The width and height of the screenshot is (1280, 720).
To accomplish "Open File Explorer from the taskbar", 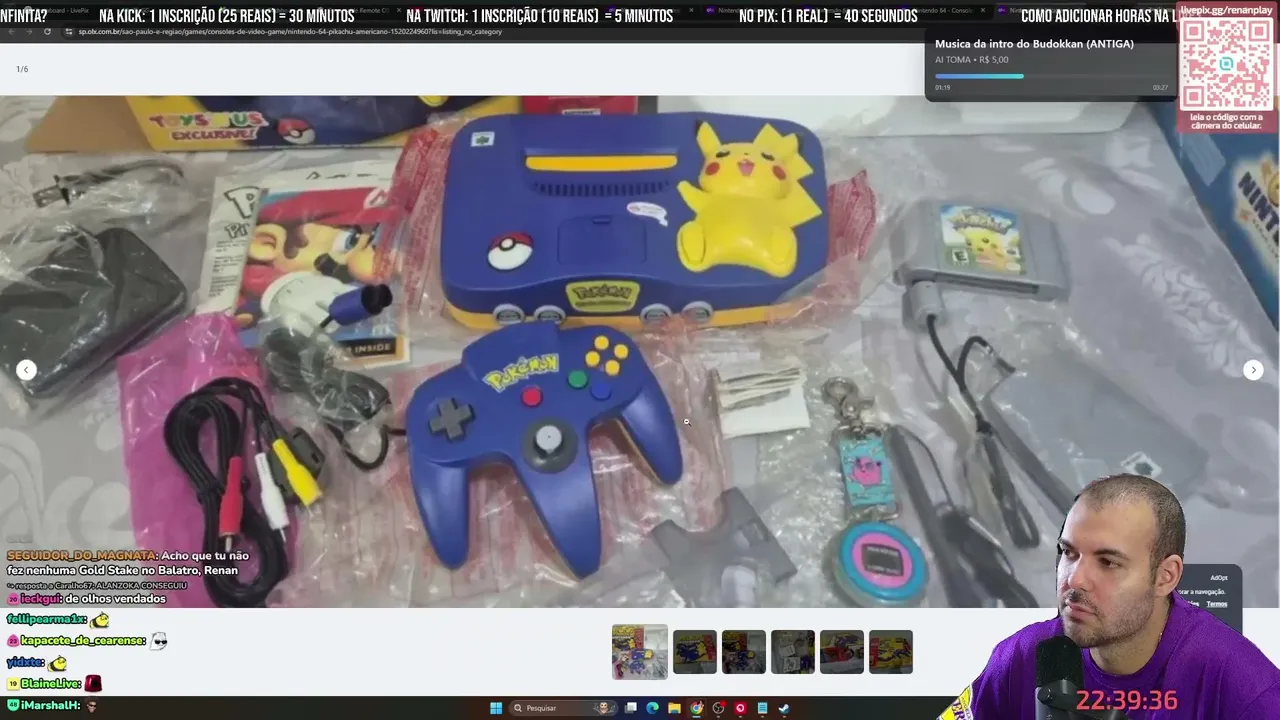I will (x=675, y=708).
